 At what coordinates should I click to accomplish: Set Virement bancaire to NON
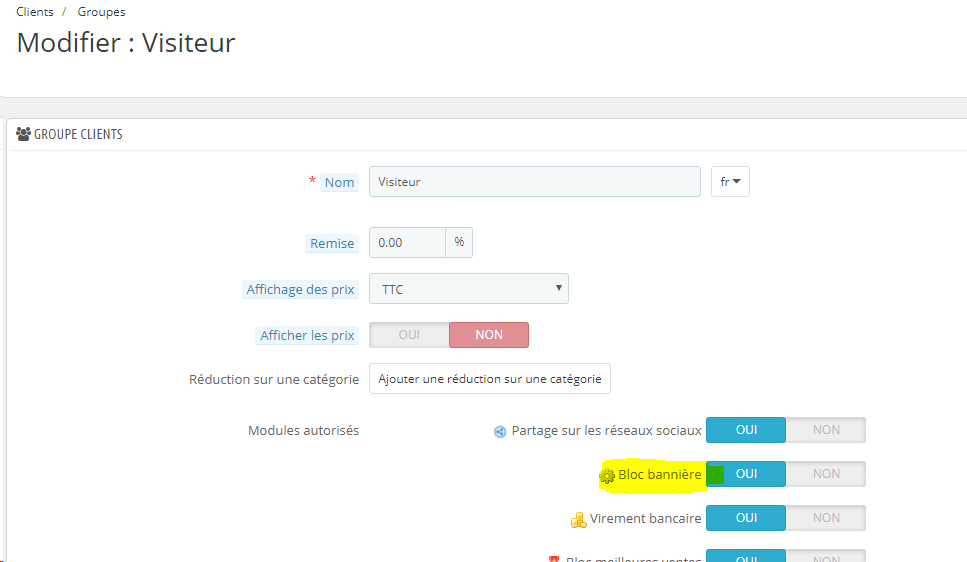tap(826, 518)
